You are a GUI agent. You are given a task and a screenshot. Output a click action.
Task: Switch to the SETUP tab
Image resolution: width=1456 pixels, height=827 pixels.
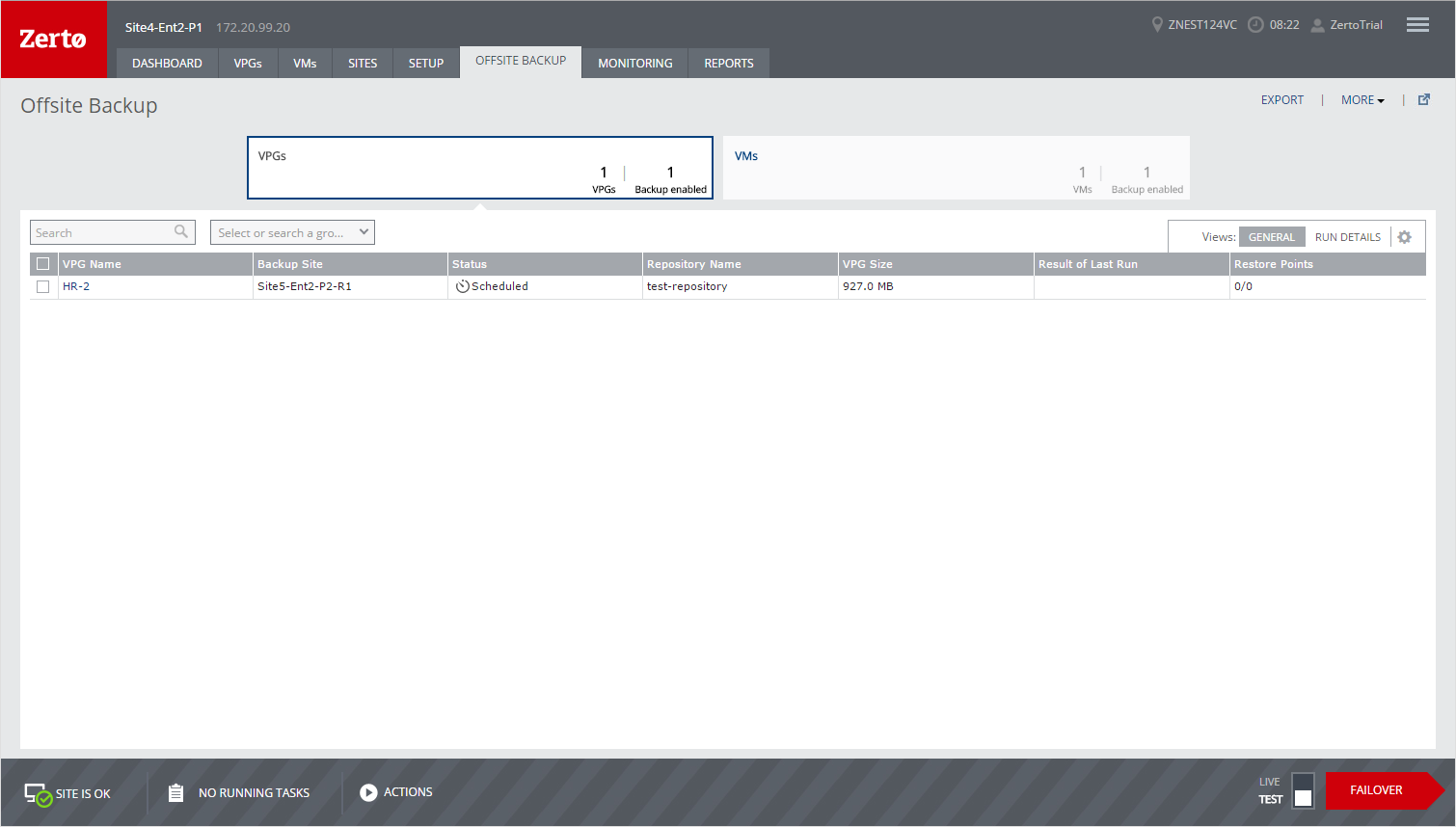click(426, 63)
